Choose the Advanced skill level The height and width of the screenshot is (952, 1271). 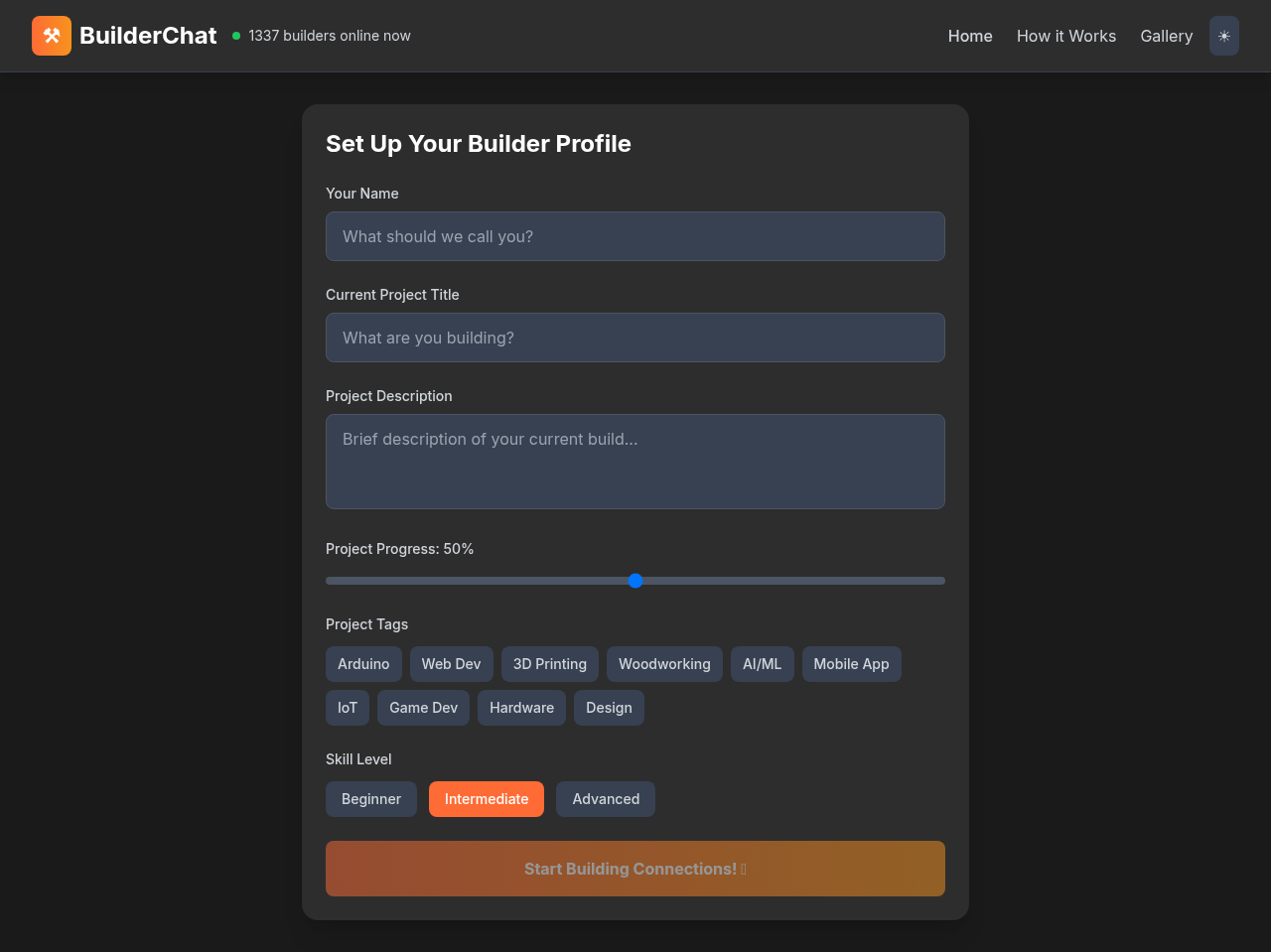[605, 798]
